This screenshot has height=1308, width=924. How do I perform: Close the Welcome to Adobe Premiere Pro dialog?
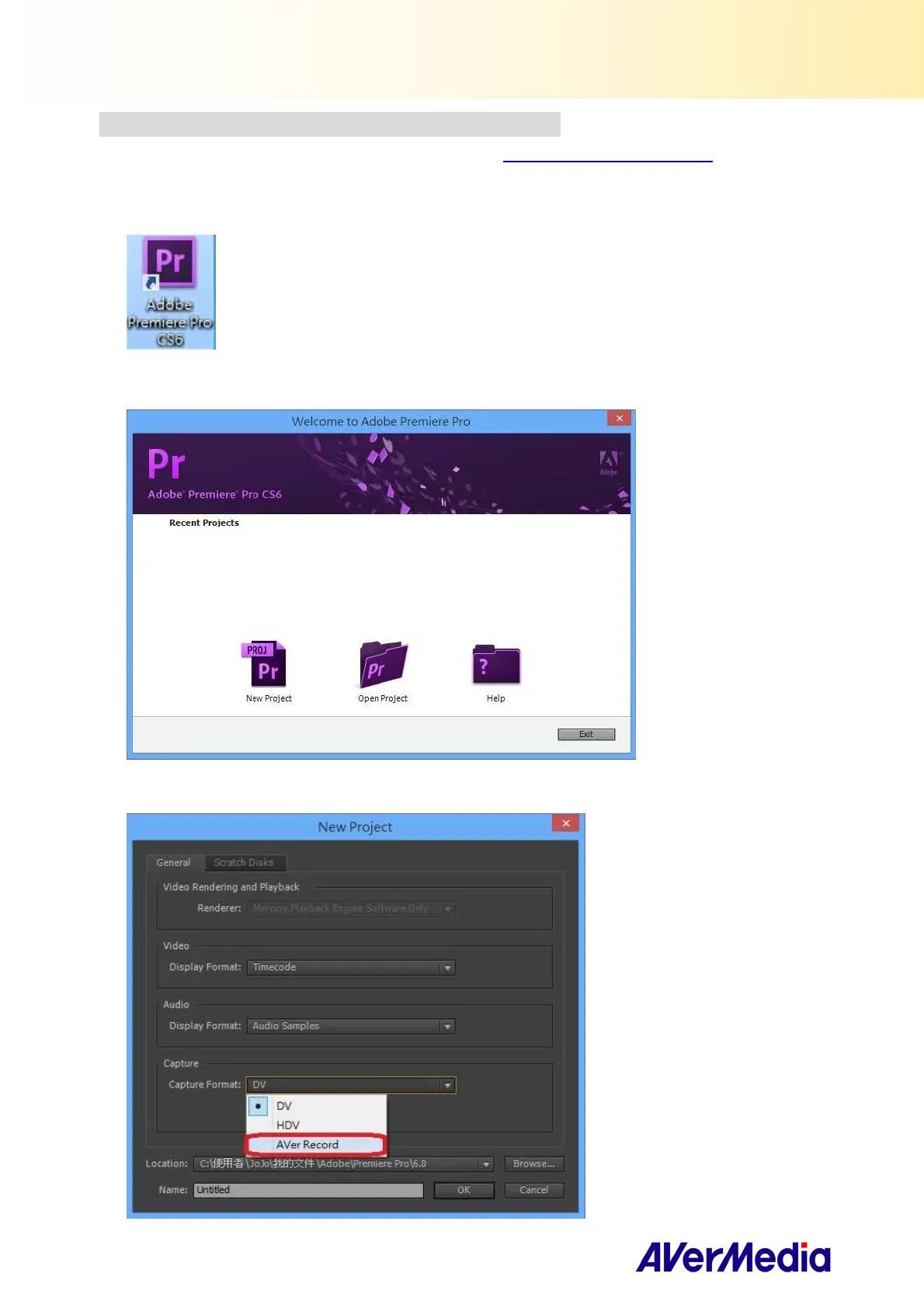pos(619,419)
